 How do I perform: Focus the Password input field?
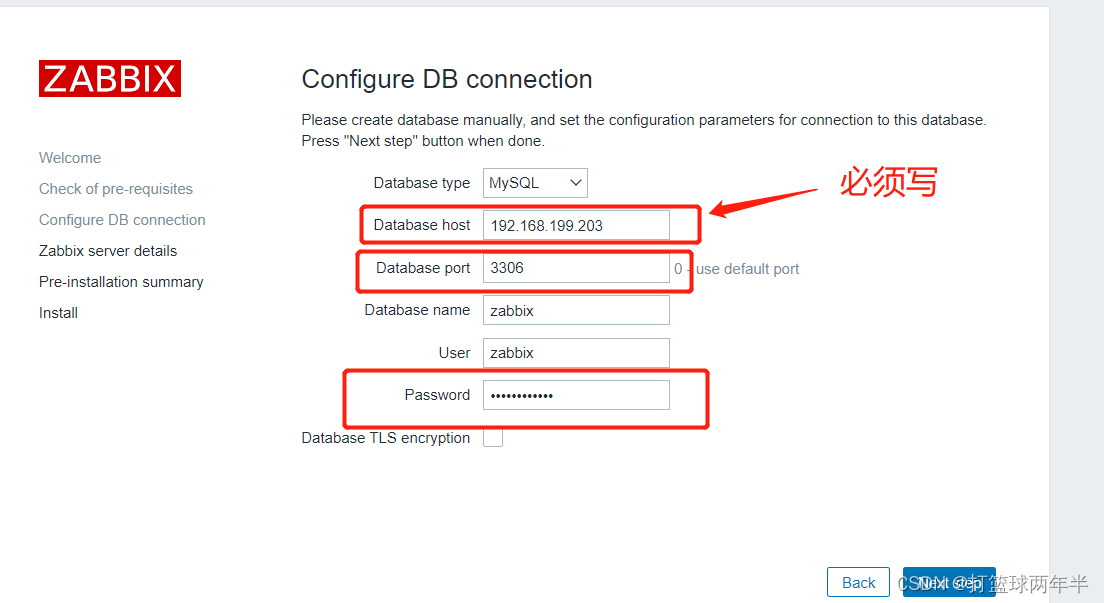tap(576, 394)
